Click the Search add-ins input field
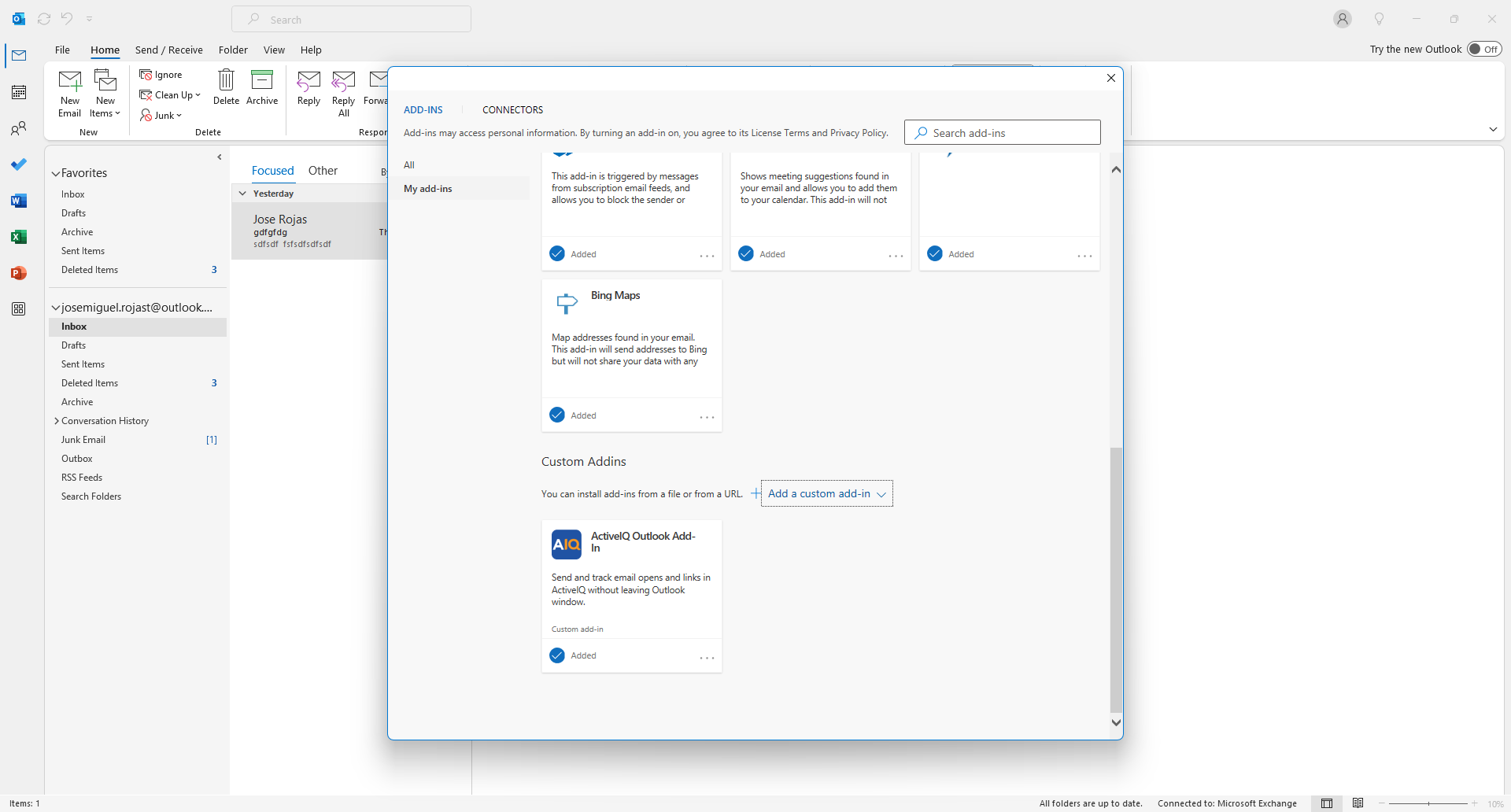Screen dimensions: 1511x812 1002,132
